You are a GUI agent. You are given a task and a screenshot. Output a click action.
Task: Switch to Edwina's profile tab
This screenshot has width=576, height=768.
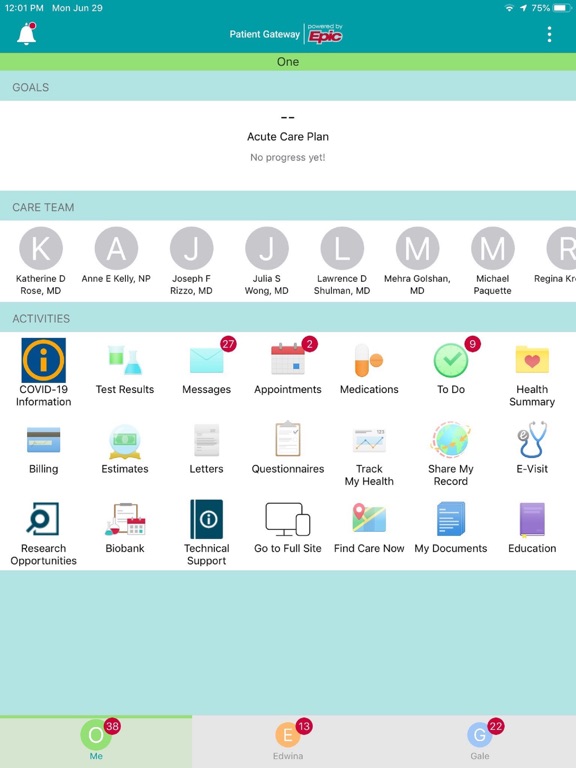coord(288,741)
